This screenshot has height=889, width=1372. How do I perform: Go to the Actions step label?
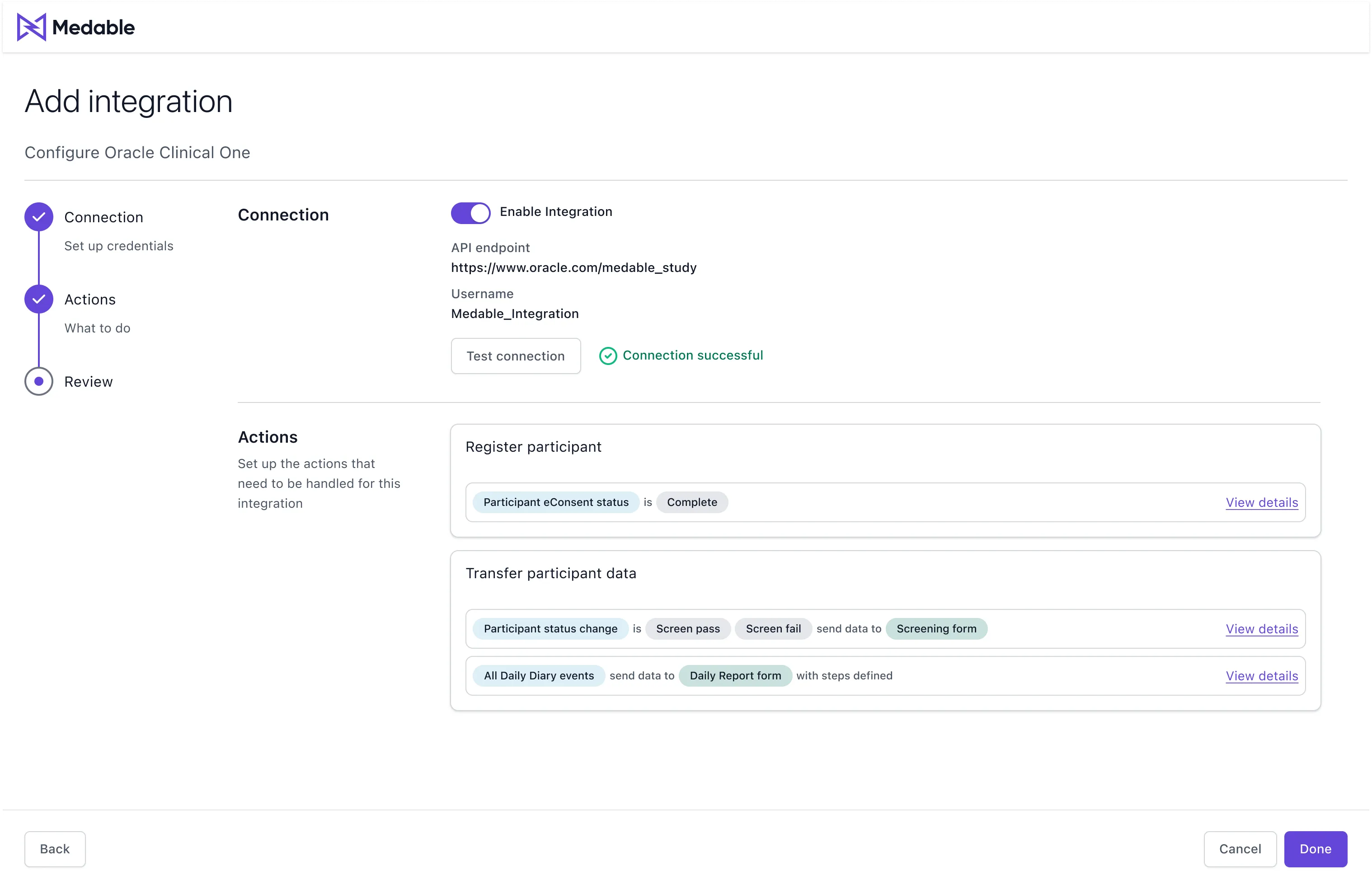click(90, 299)
